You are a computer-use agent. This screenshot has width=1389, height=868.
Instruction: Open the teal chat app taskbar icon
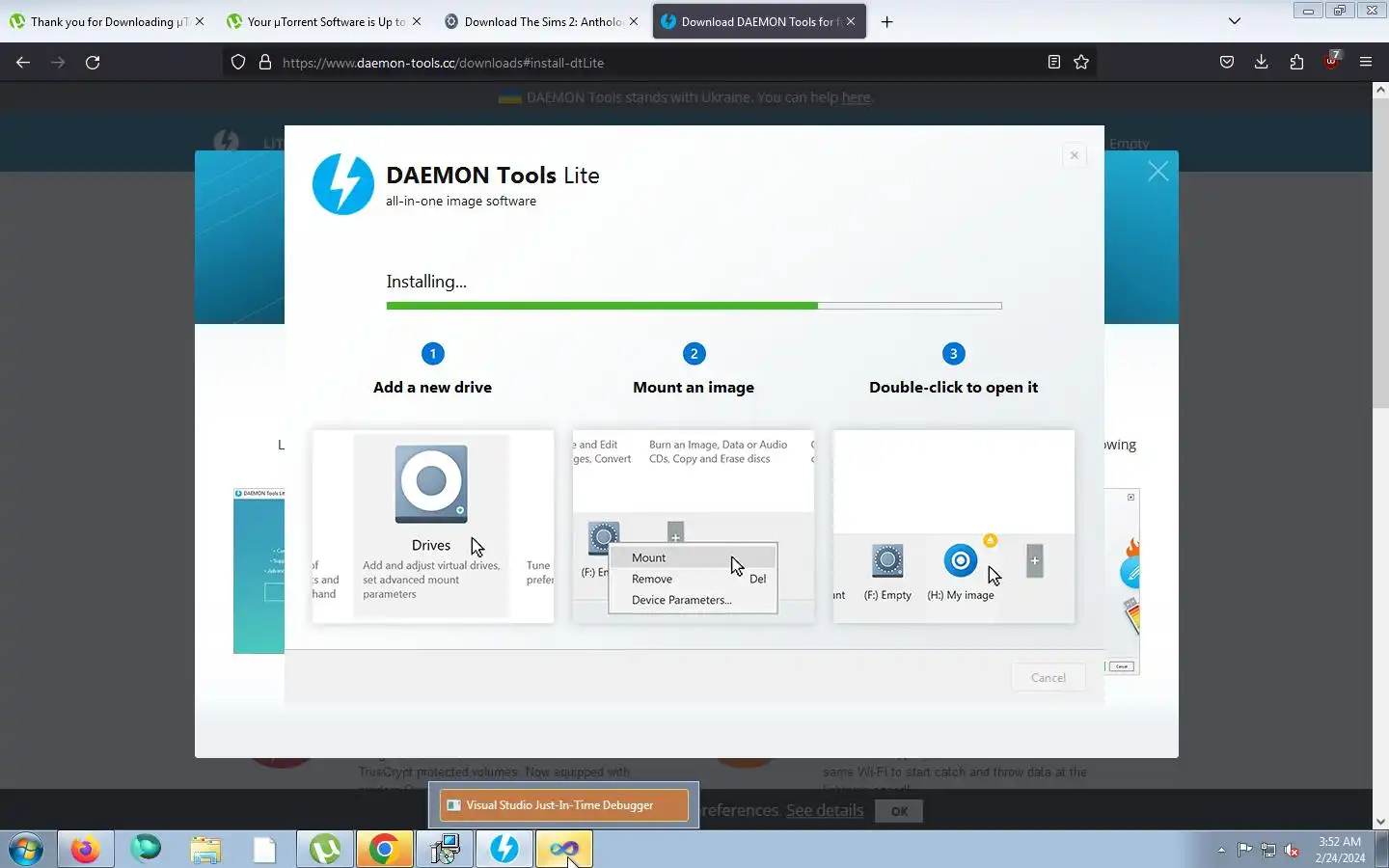[x=146, y=850]
